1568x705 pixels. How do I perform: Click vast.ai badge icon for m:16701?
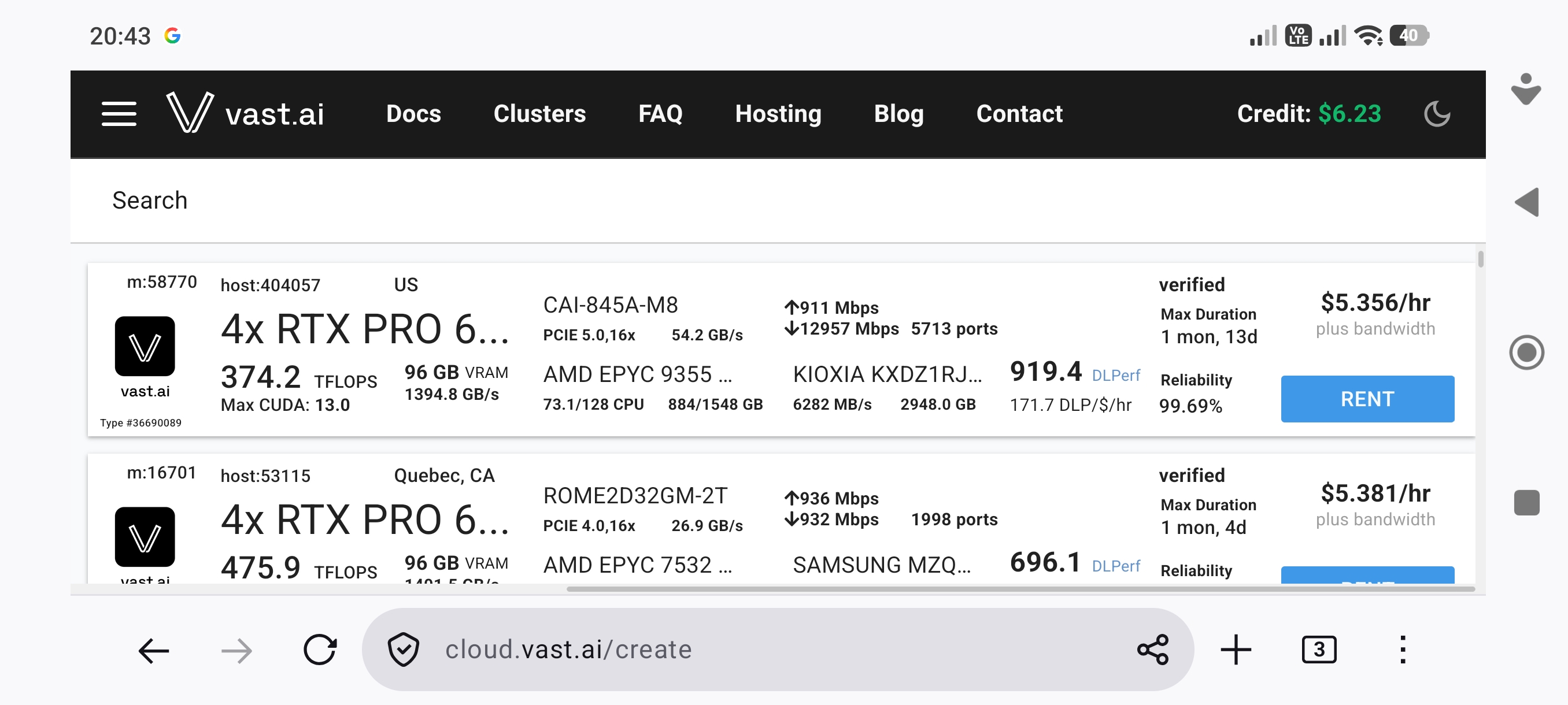[145, 536]
